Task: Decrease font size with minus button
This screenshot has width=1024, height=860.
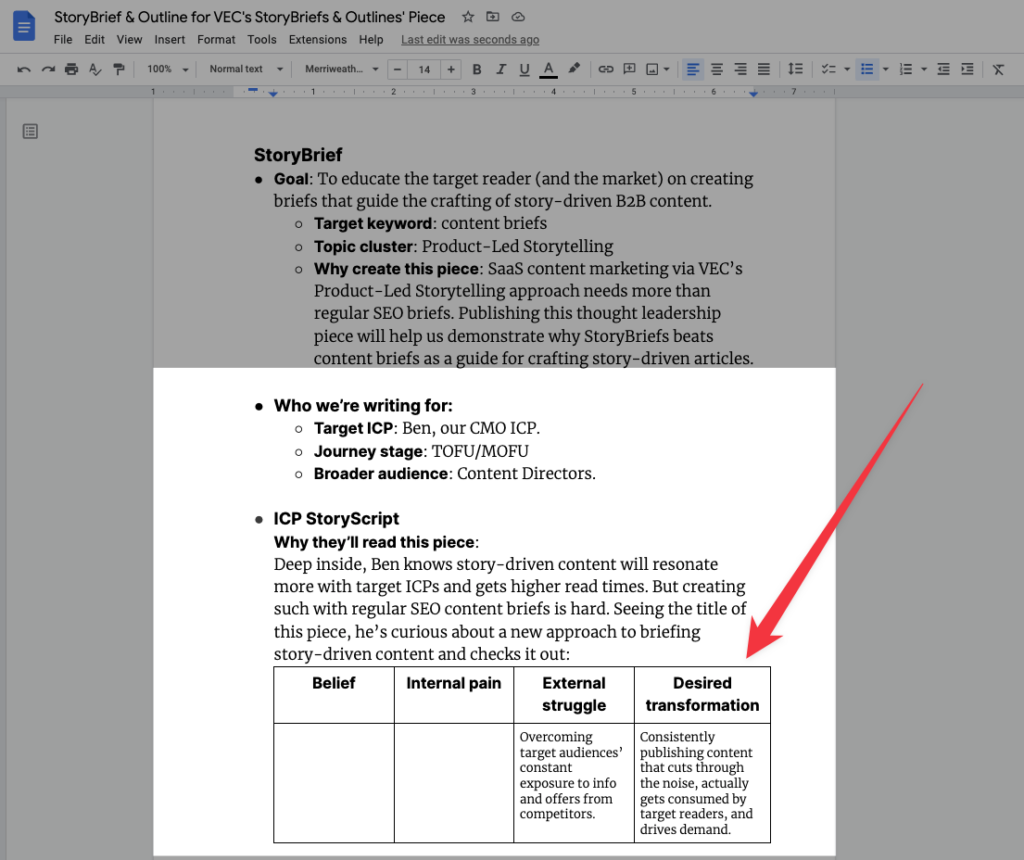Action: [397, 69]
